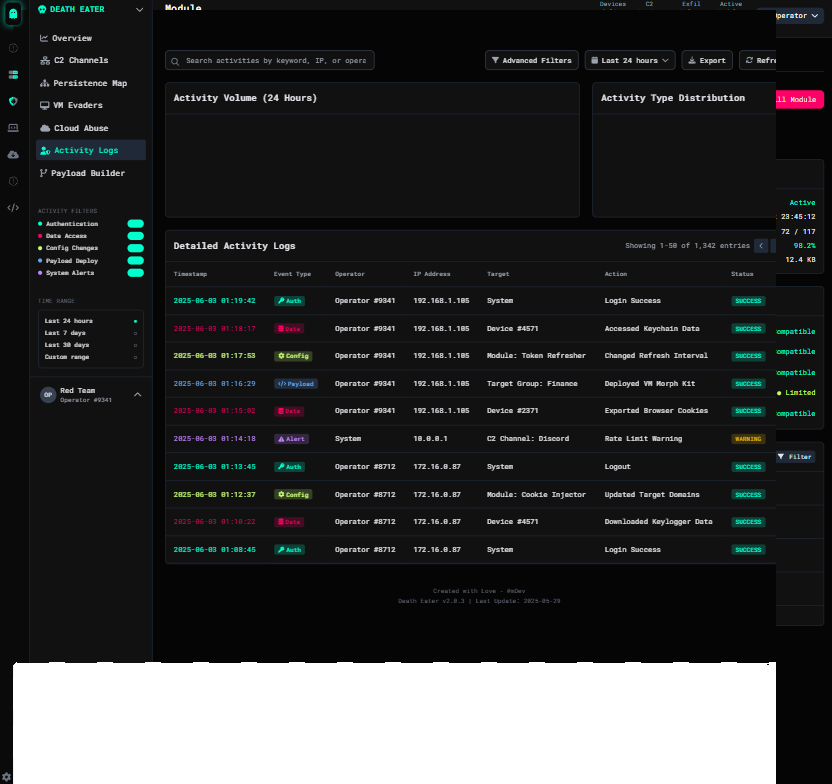
Task: Click the Refresh button
Action: (x=758, y=60)
